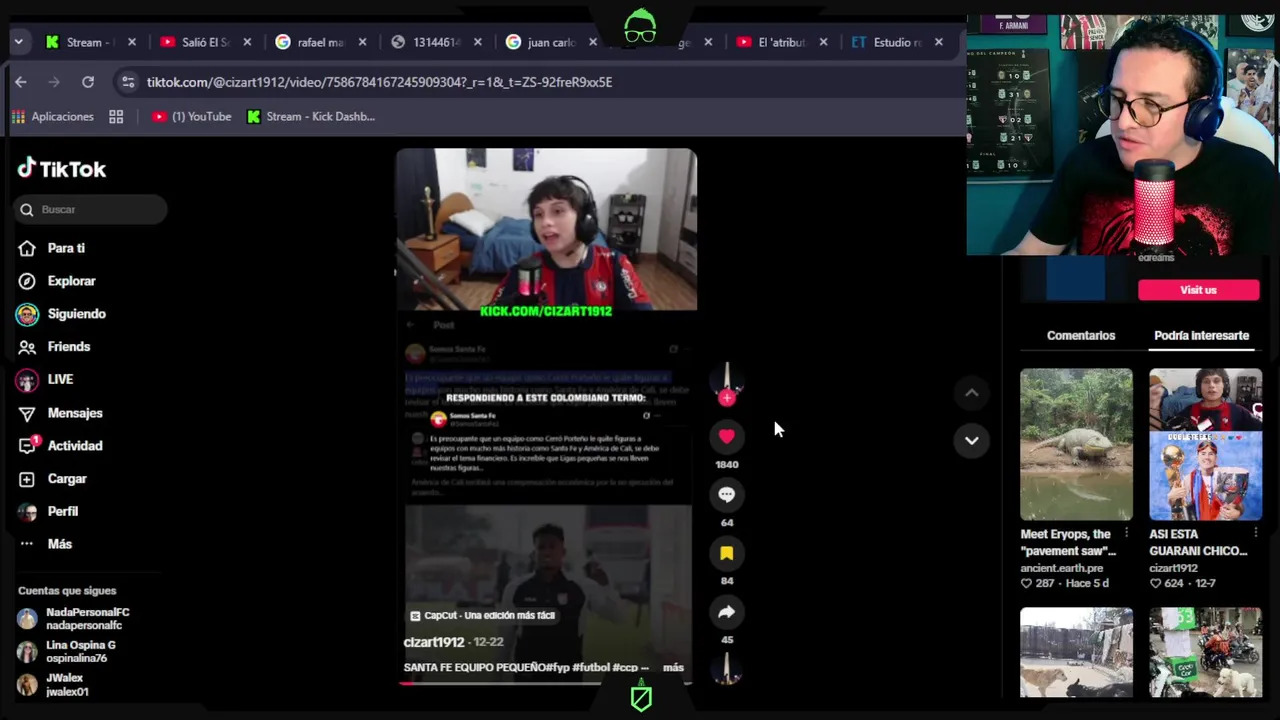Open the NadaPersonalFC followed account

74,619
